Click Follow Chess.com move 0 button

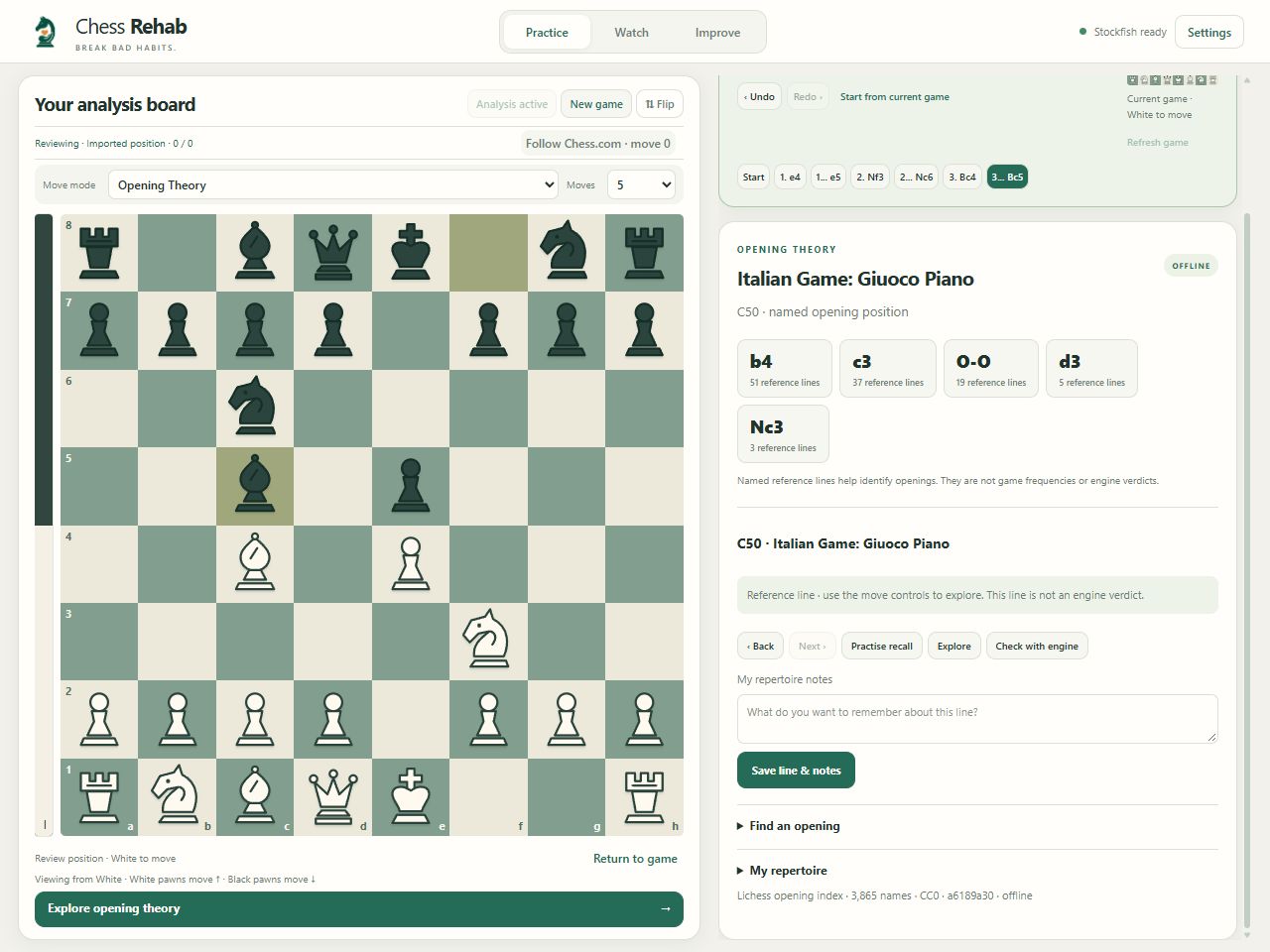click(x=598, y=143)
